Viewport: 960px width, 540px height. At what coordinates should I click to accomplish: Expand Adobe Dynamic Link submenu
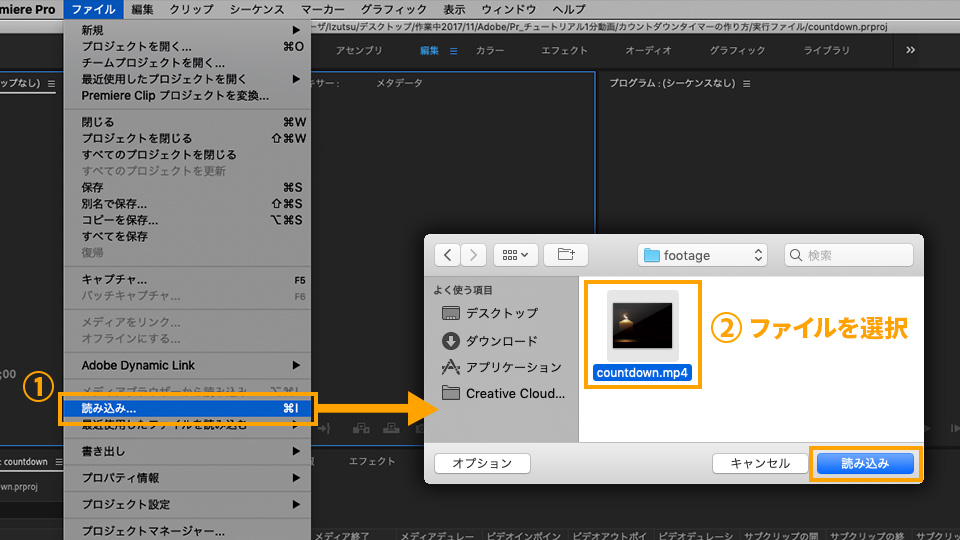coord(187,365)
